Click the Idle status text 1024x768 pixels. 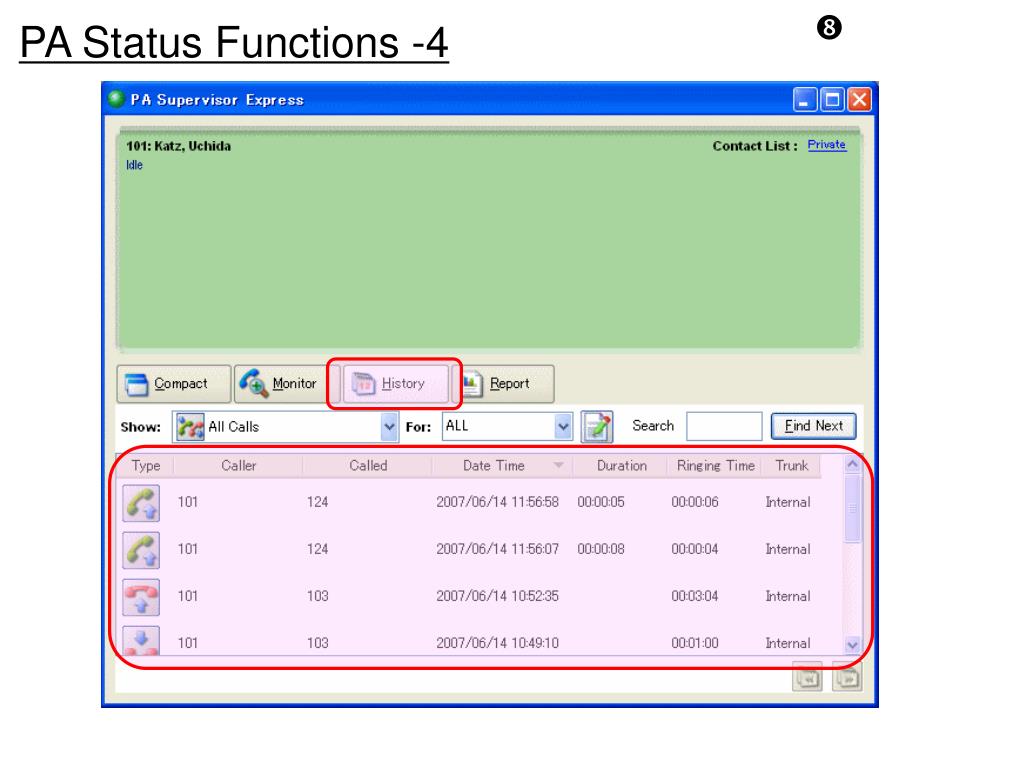coord(135,165)
